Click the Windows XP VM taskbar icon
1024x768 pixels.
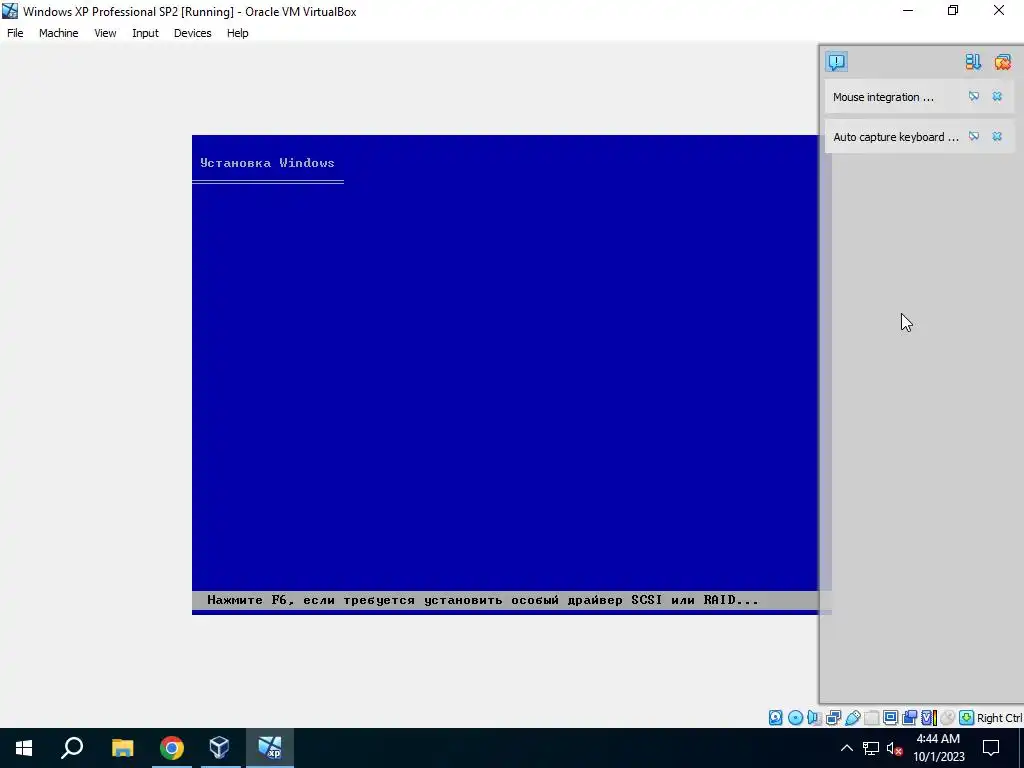pyautogui.click(x=270, y=748)
